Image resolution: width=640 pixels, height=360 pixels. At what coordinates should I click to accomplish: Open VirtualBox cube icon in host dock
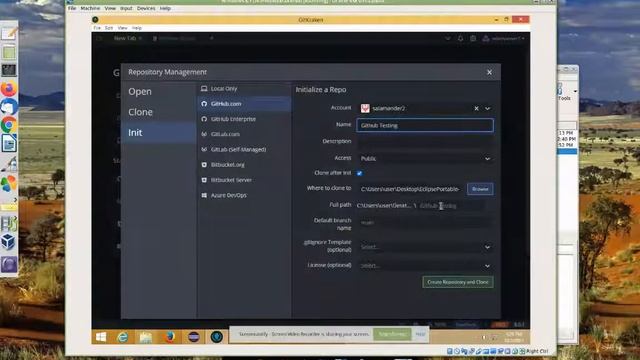[x=9, y=242]
